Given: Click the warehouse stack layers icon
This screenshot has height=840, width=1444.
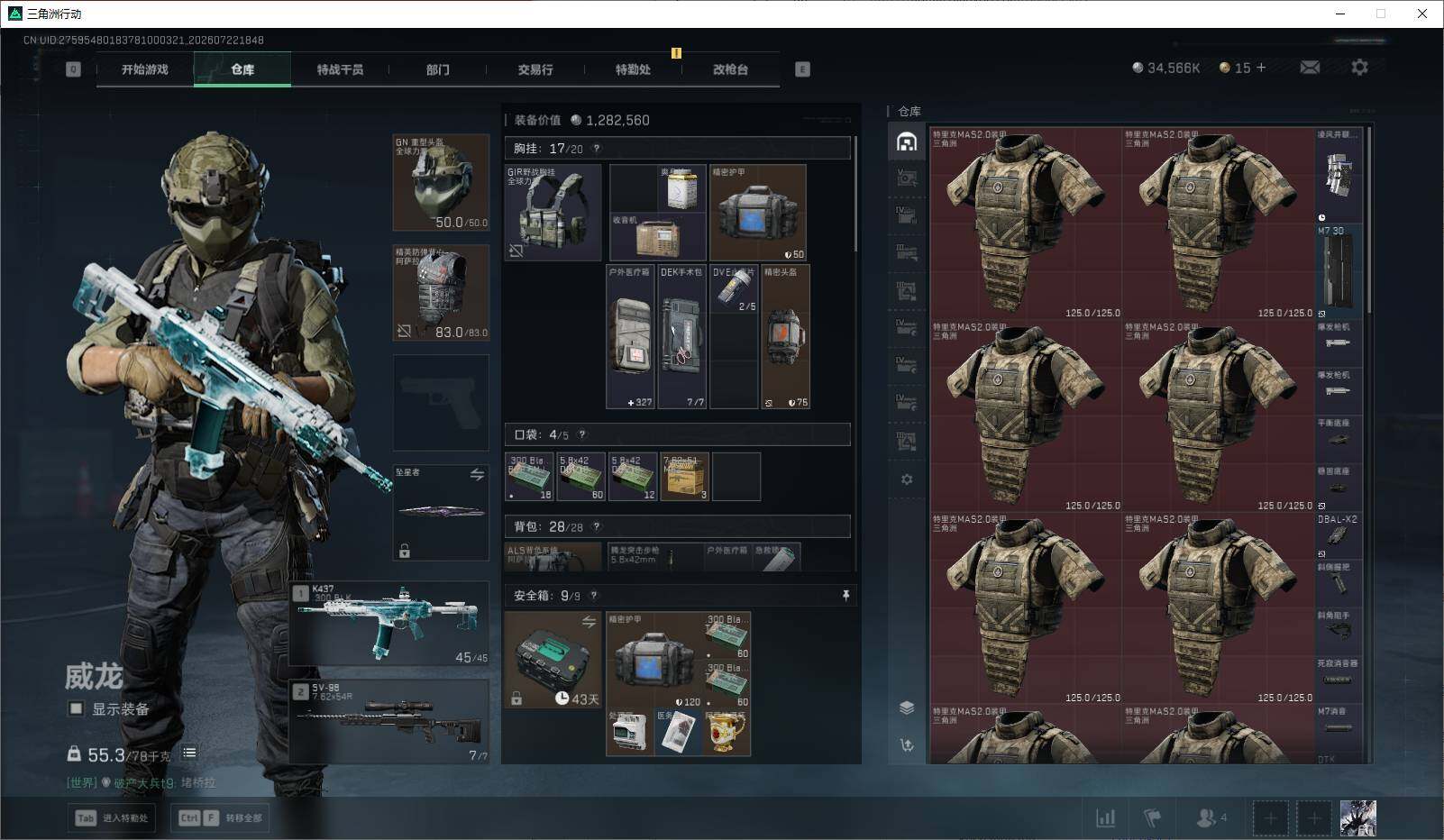Looking at the screenshot, I should click(907, 708).
